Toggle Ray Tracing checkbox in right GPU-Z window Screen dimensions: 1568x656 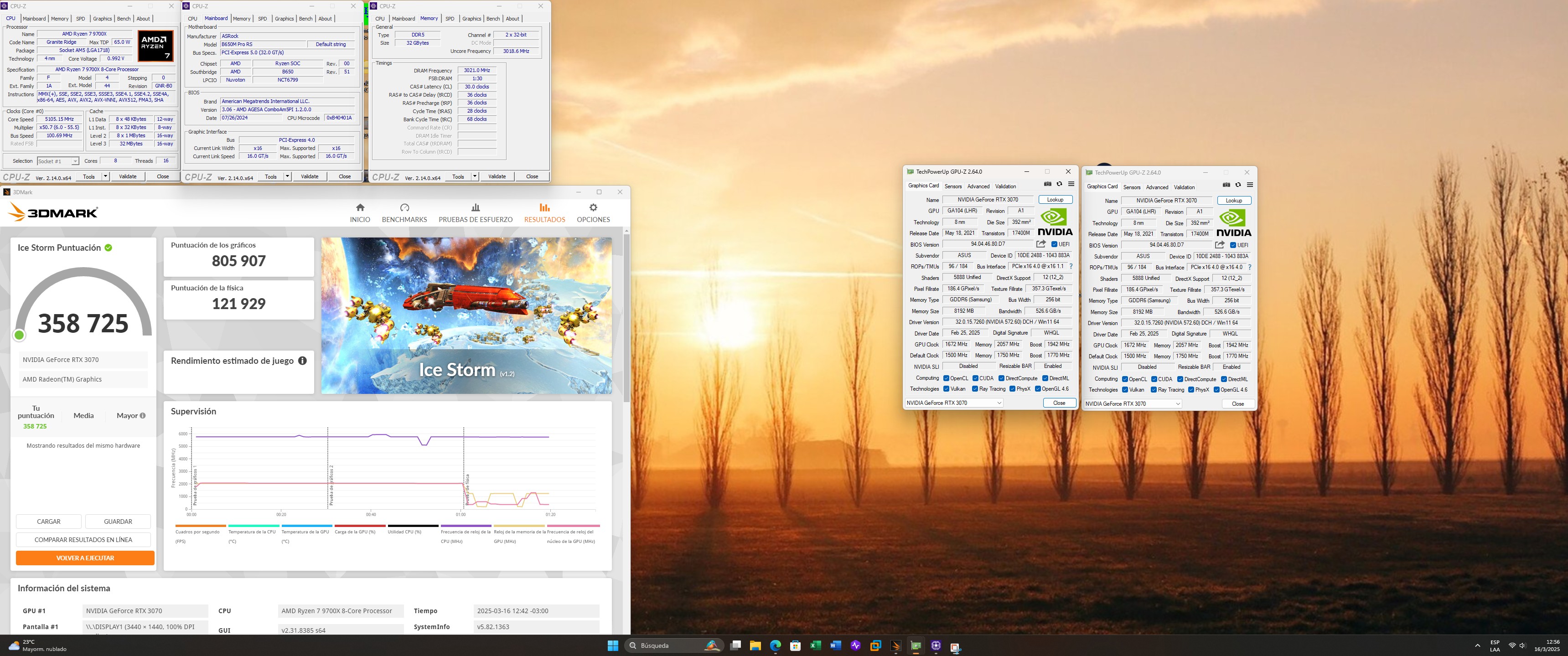[x=1154, y=389]
